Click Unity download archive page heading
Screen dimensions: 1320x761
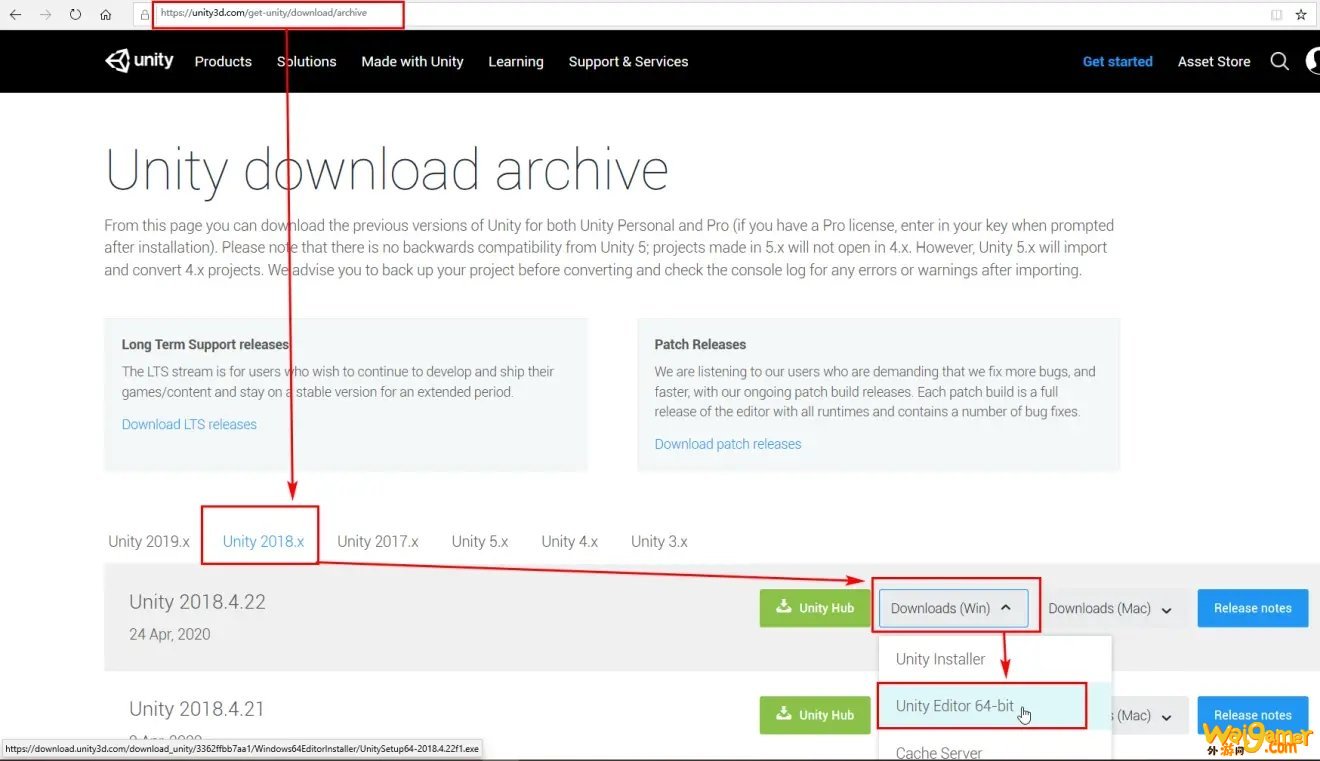click(386, 169)
